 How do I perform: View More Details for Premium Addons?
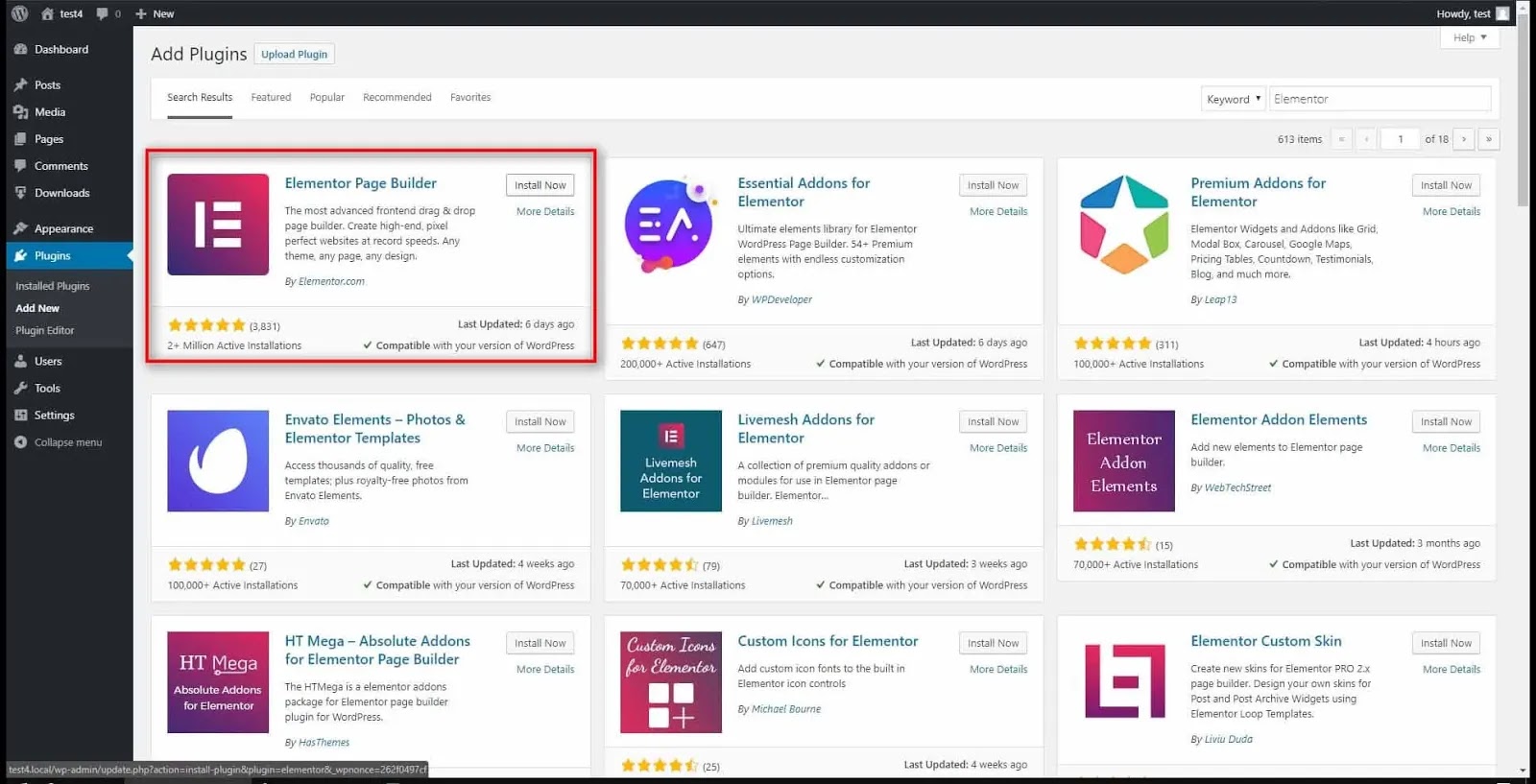click(x=1452, y=211)
